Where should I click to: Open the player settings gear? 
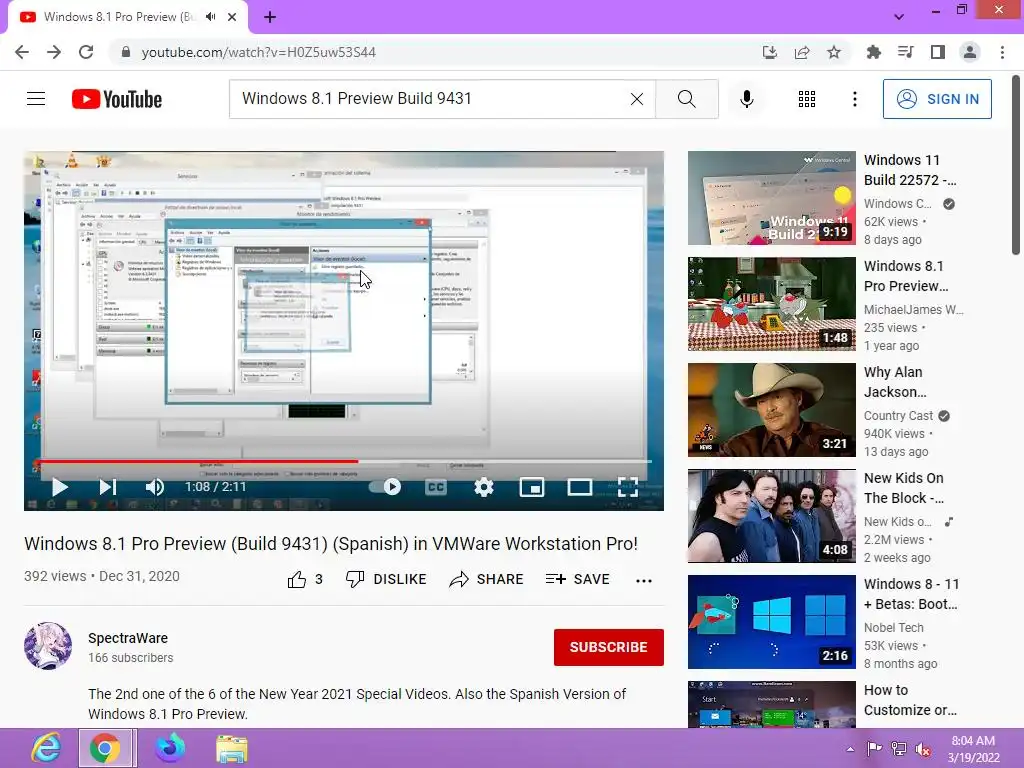(x=484, y=487)
